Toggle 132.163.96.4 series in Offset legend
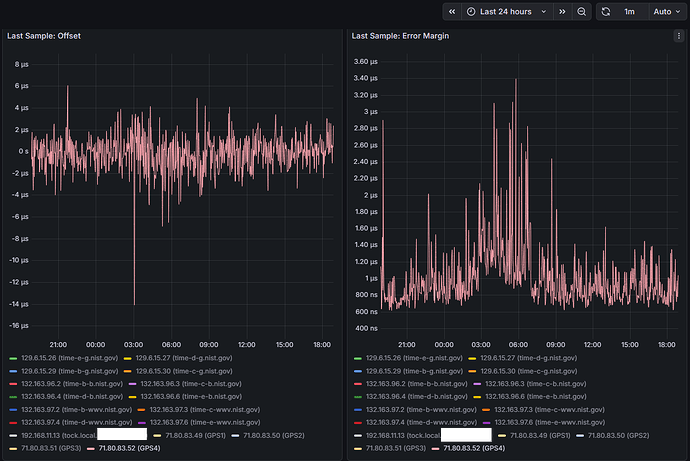The height and width of the screenshot is (461, 690). point(72,396)
